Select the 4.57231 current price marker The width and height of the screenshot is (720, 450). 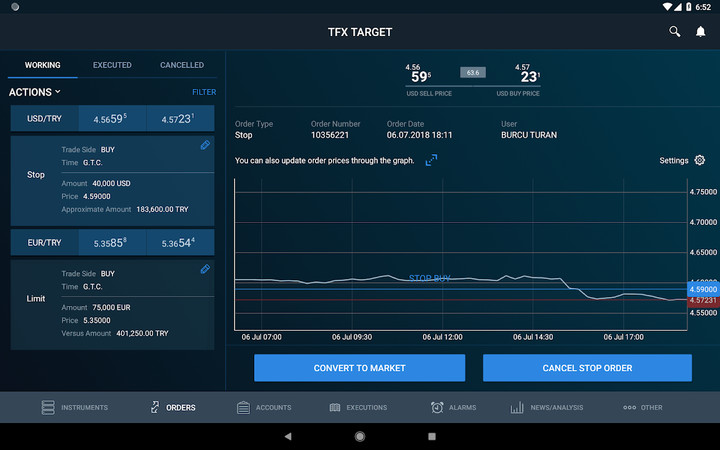(x=703, y=300)
